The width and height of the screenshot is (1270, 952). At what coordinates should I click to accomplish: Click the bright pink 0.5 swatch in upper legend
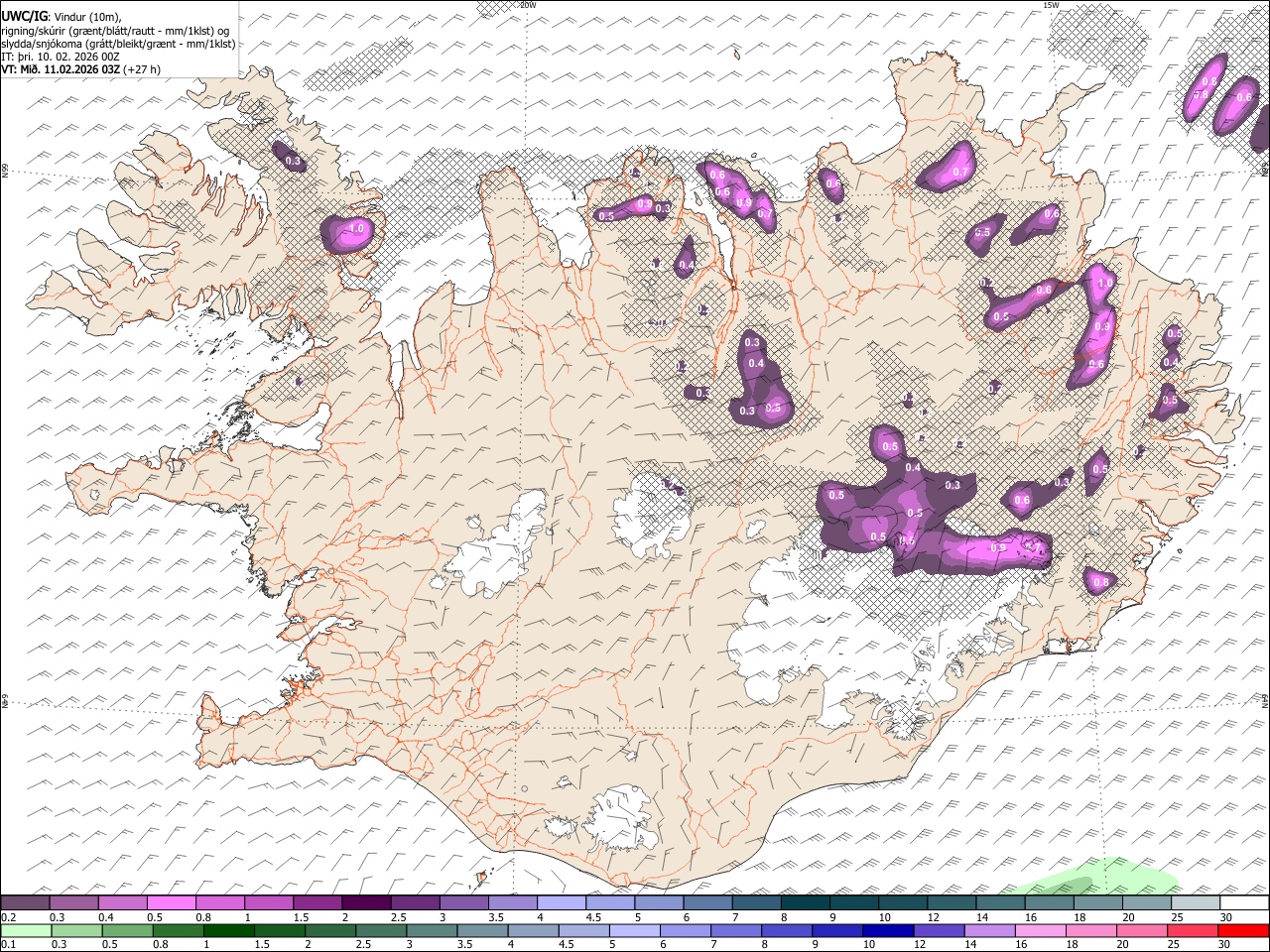pos(171,903)
